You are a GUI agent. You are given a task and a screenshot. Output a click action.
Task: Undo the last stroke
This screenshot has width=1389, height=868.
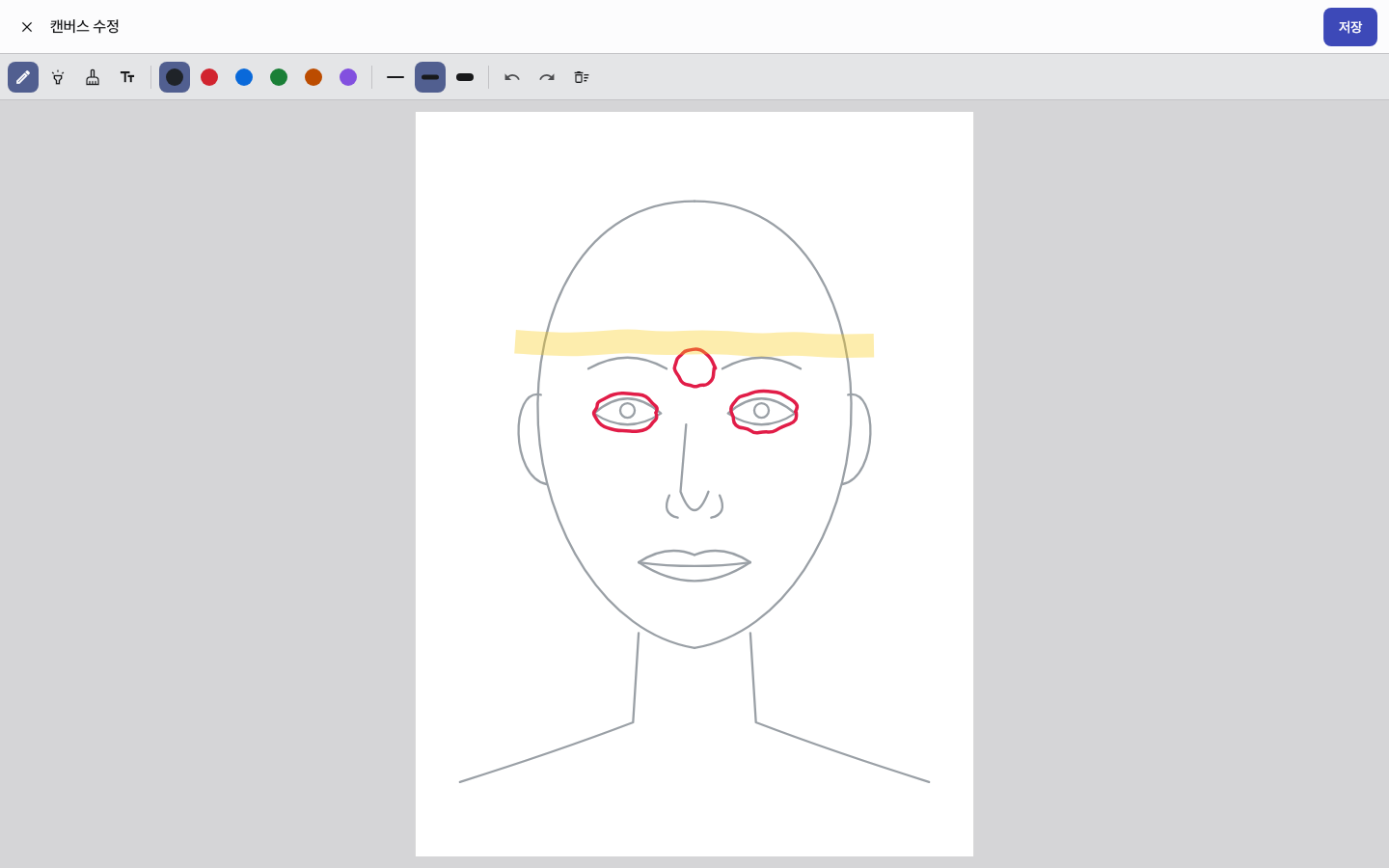tap(512, 77)
